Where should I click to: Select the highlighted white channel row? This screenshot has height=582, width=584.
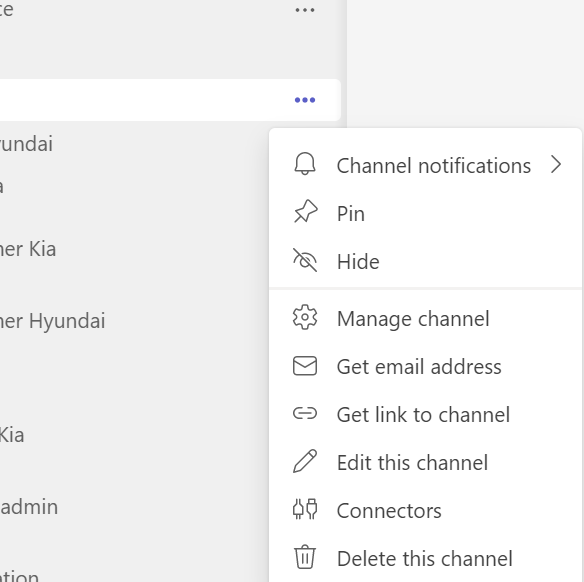[170, 100]
